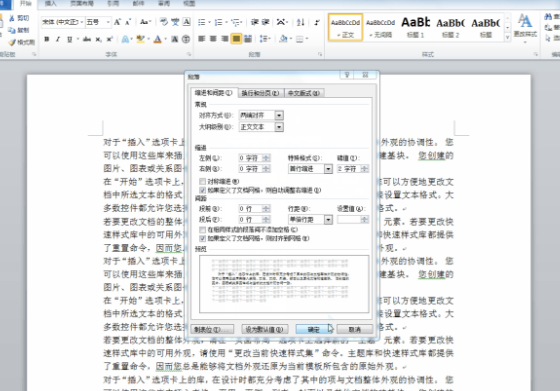Screen dimensions: 560x391
Task: Open the 视图 (View) ribbon tab
Action: [189, 4]
